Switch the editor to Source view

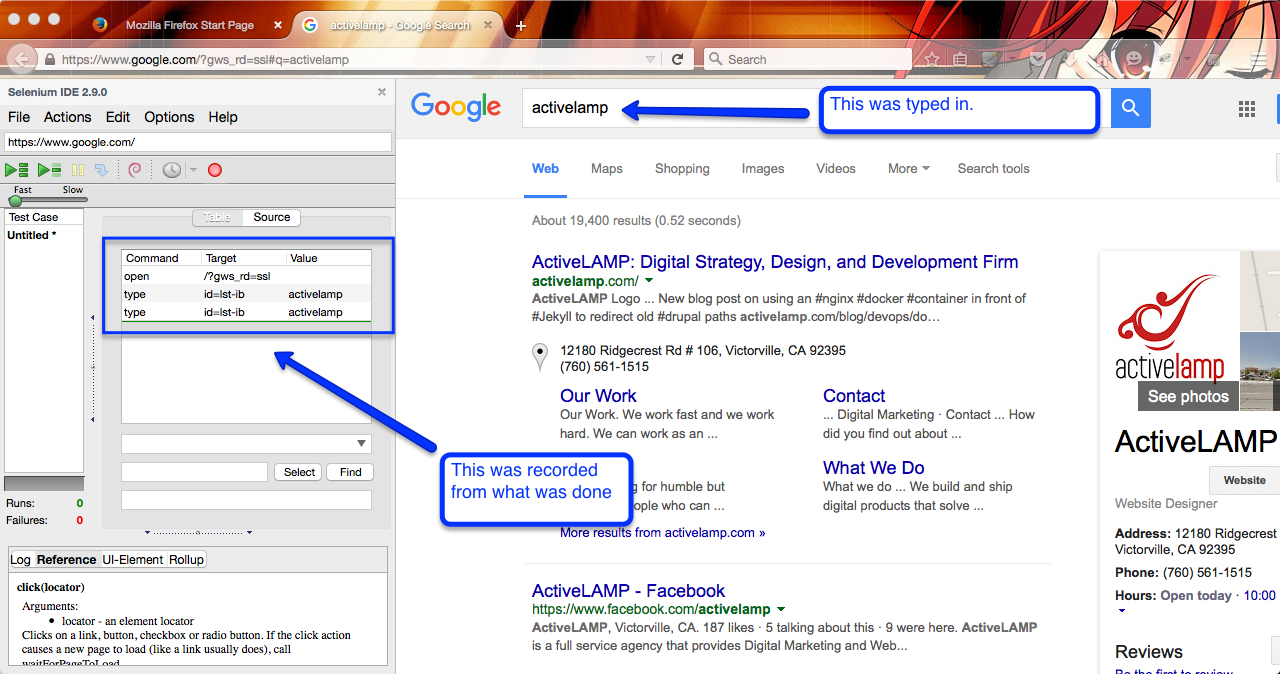point(271,217)
